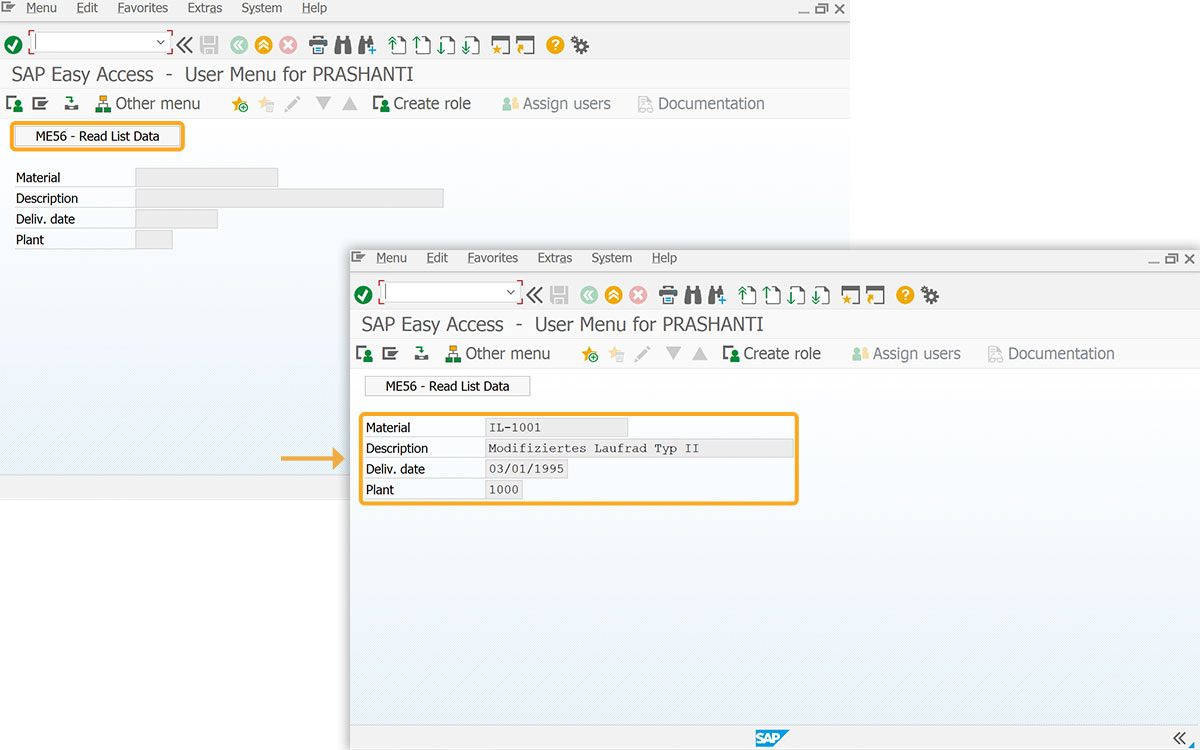Image resolution: width=1200 pixels, height=750 pixels.
Task: Click ME56 - Read List Data in front window
Action: click(447, 386)
